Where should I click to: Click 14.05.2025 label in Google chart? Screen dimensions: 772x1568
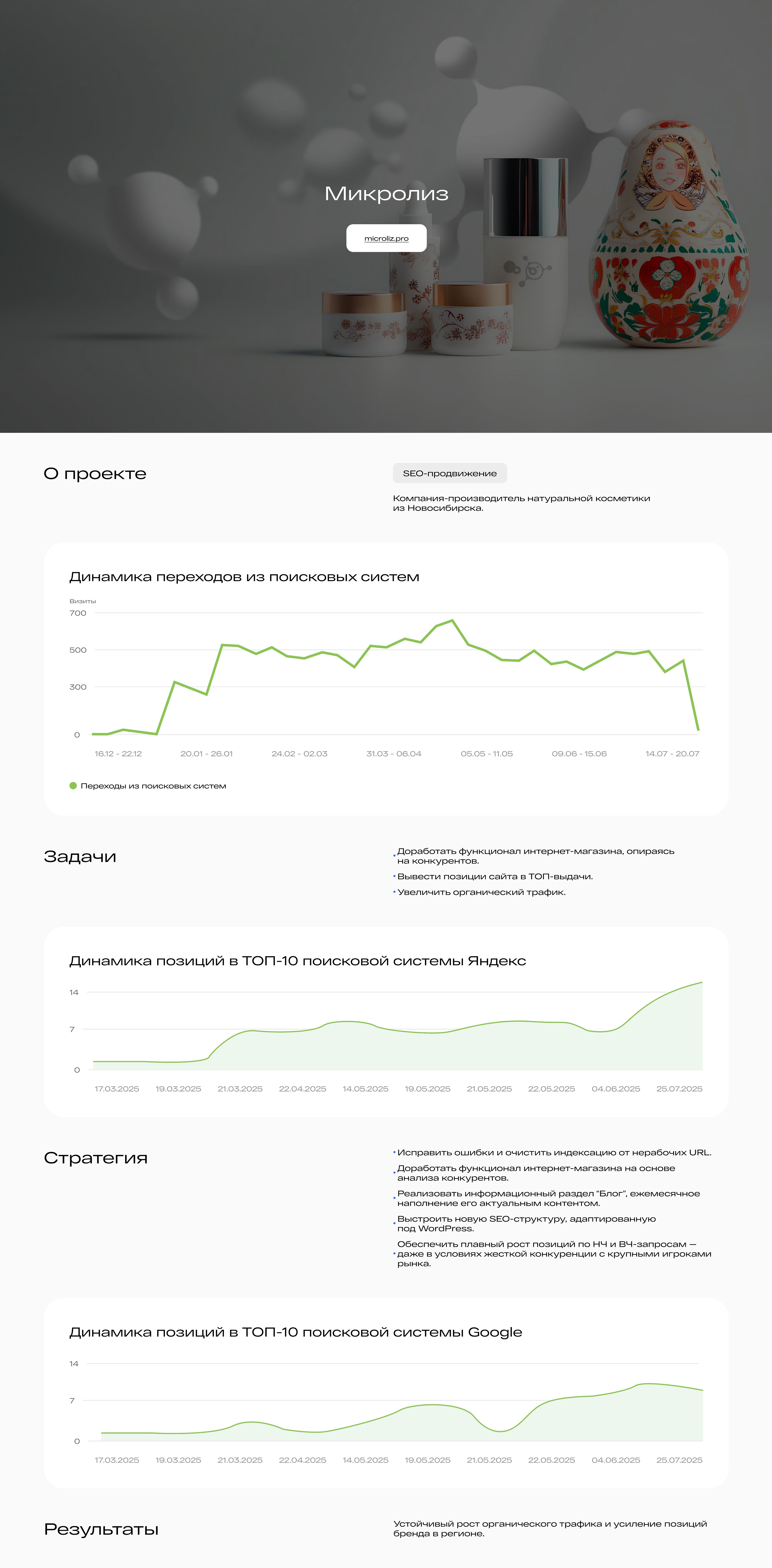tap(365, 1460)
